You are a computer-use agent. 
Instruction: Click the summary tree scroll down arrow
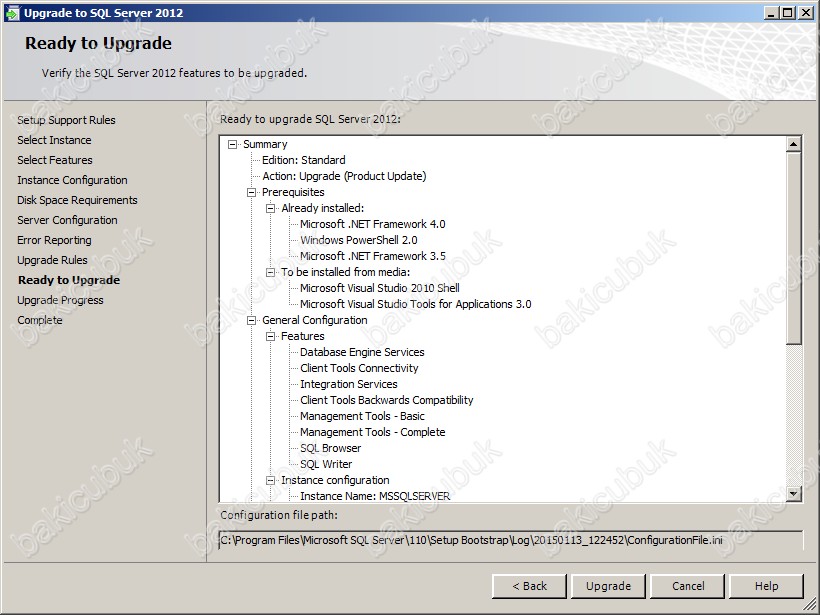coord(794,493)
